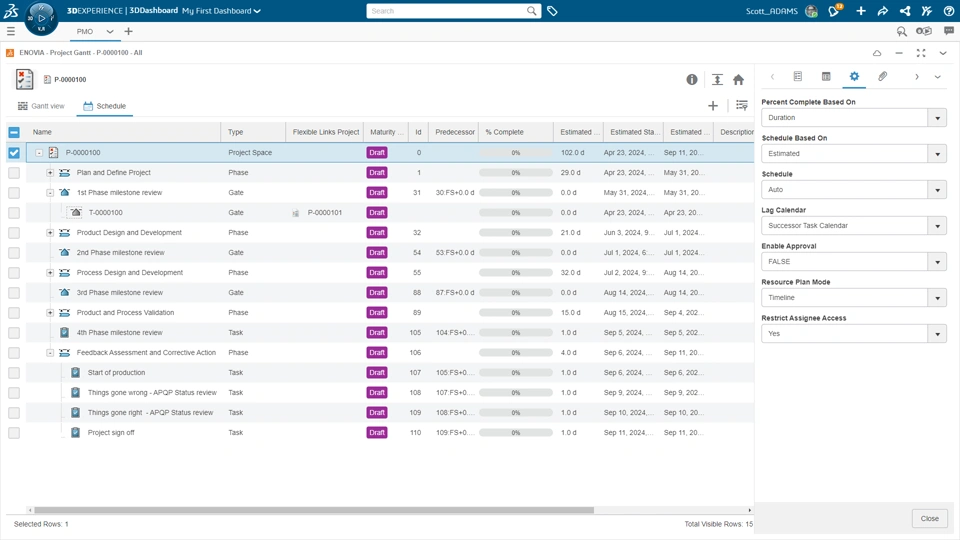Screen dimensions: 960x540
Task: Check the Plan and Define Project row
Action: [x=14, y=173]
